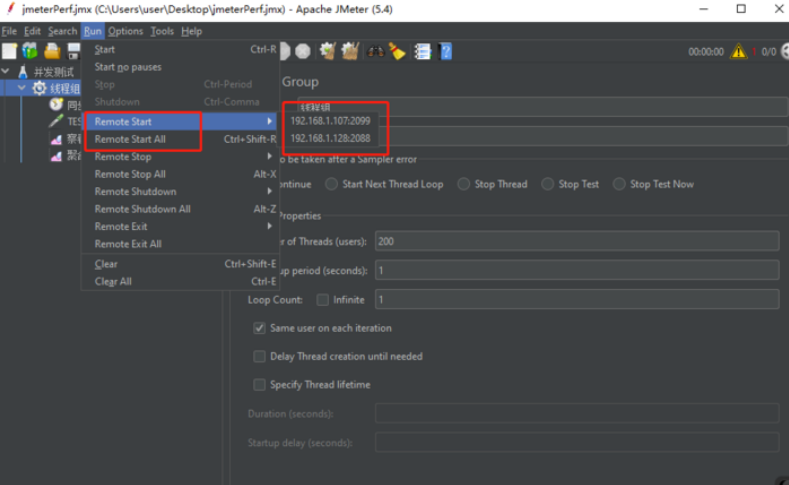The width and height of the screenshot is (789, 485).
Task: Choose Start no pauses menu item
Action: [181, 67]
